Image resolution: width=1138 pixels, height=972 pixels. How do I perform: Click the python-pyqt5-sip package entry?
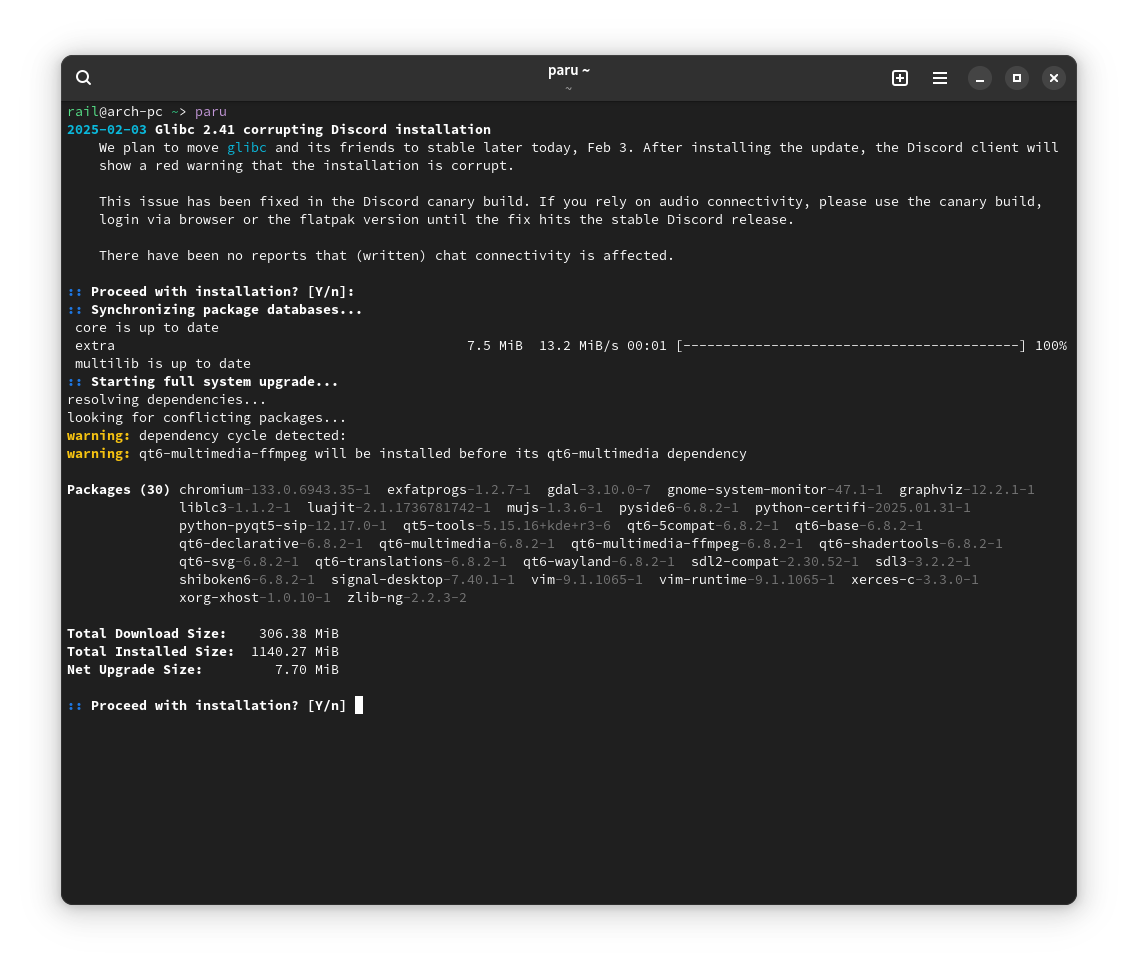coord(282,526)
